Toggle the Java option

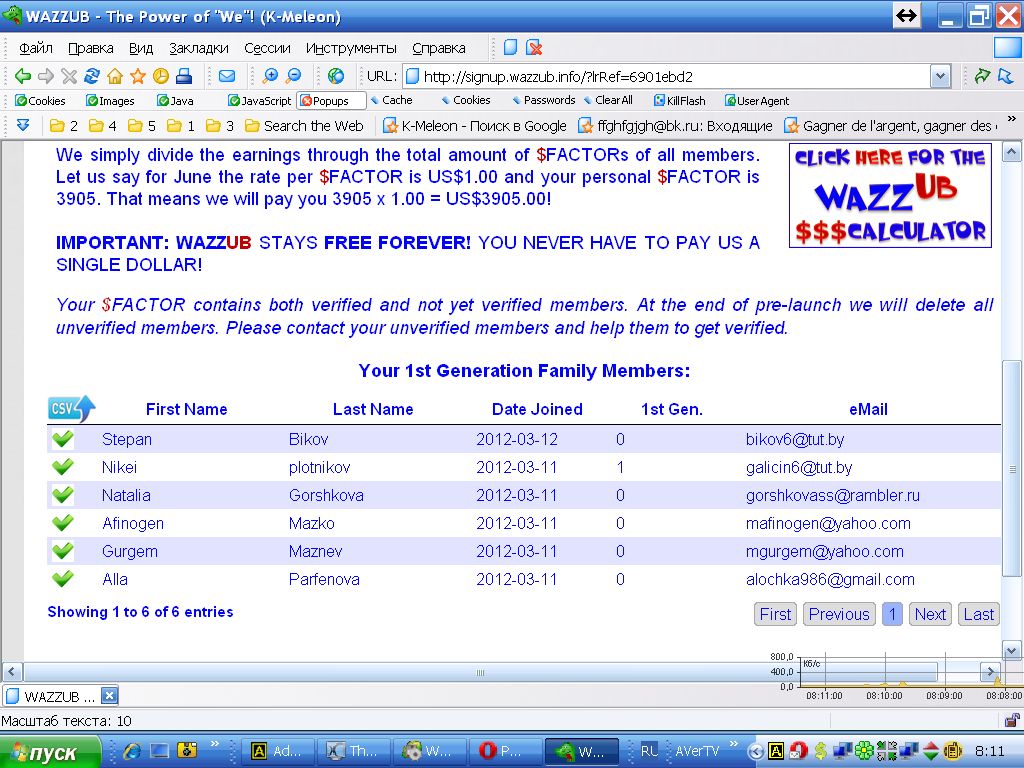pyautogui.click(x=175, y=101)
